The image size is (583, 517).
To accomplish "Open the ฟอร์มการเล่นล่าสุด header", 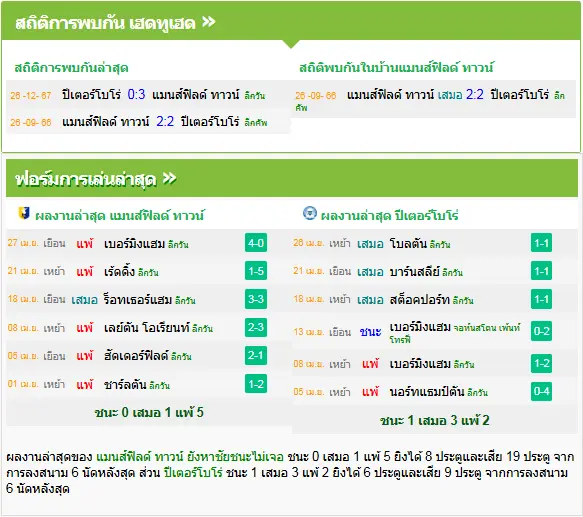I will tap(292, 178).
